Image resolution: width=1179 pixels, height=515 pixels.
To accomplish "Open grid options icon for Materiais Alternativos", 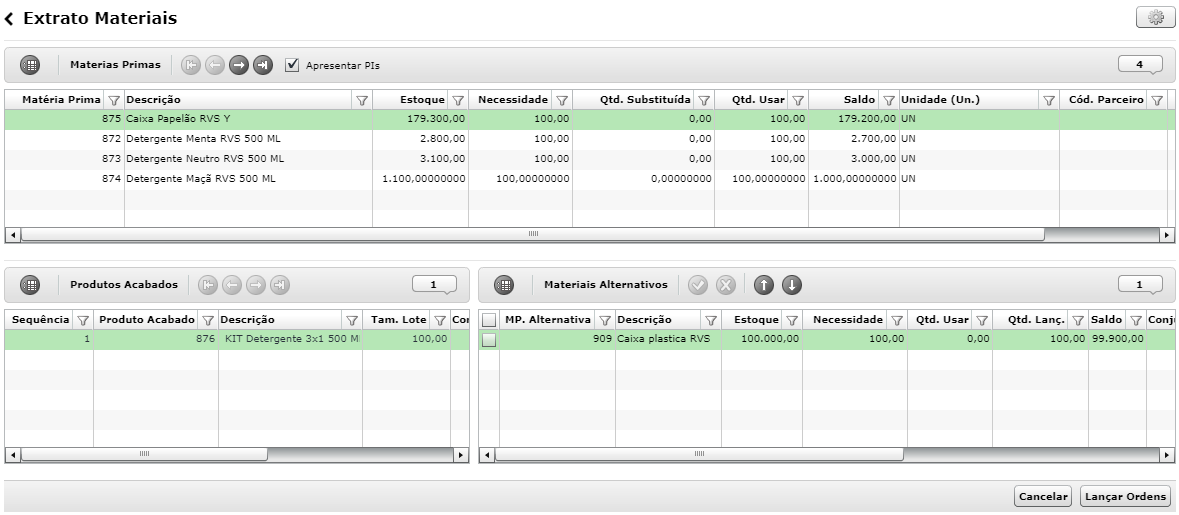I will point(505,285).
